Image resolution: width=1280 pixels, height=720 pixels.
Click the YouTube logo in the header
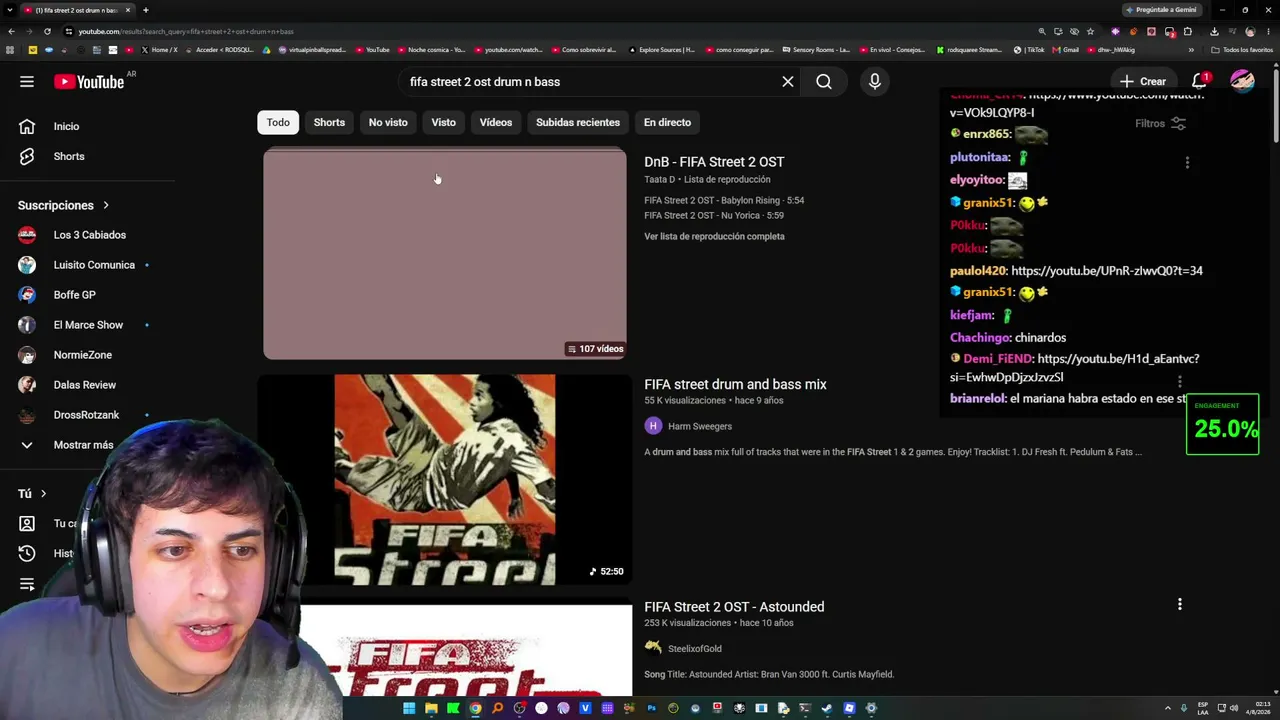89,82
